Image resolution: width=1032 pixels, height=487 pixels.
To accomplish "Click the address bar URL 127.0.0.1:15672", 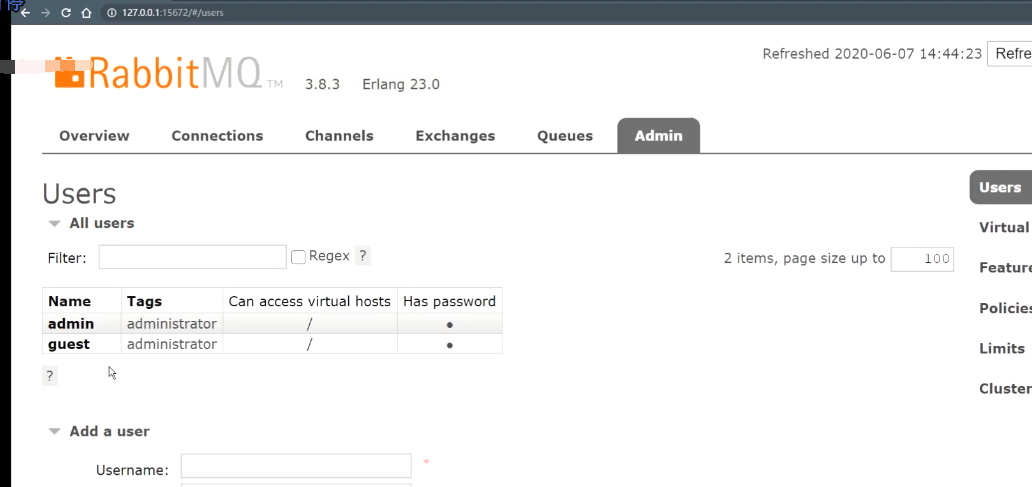I will [x=172, y=13].
